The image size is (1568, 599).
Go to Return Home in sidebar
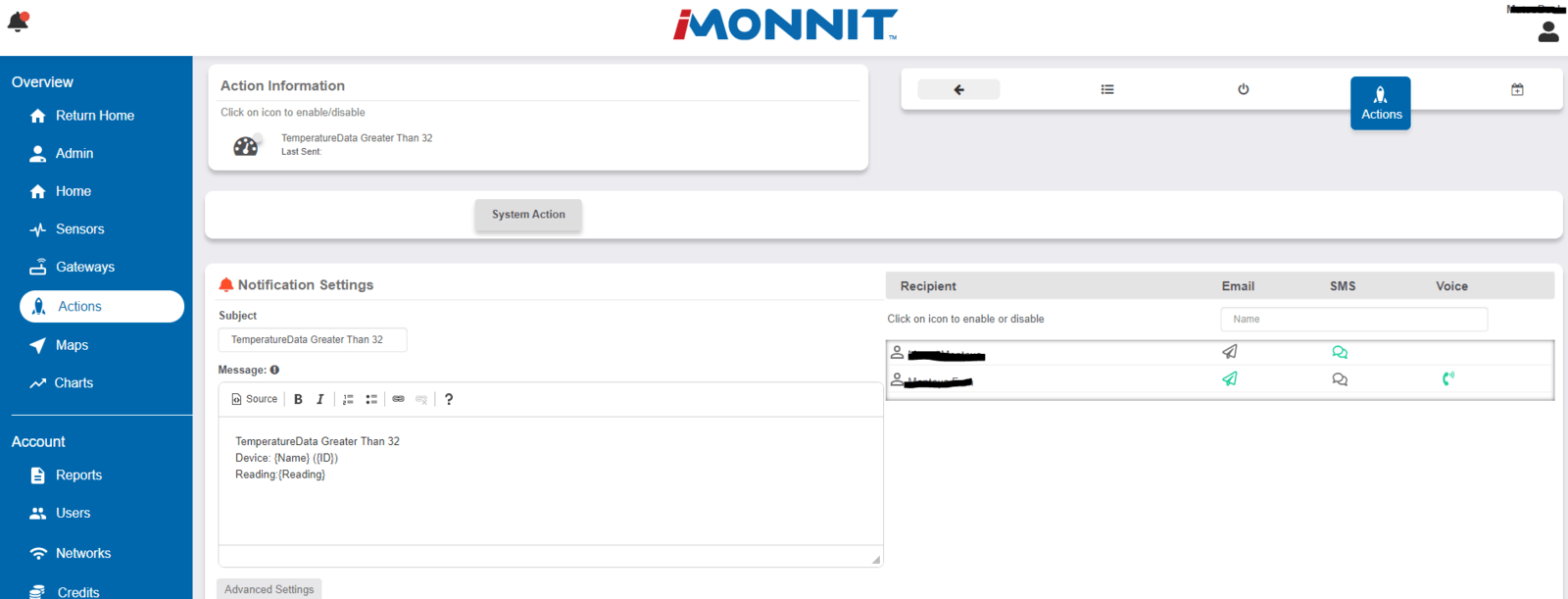(x=95, y=116)
